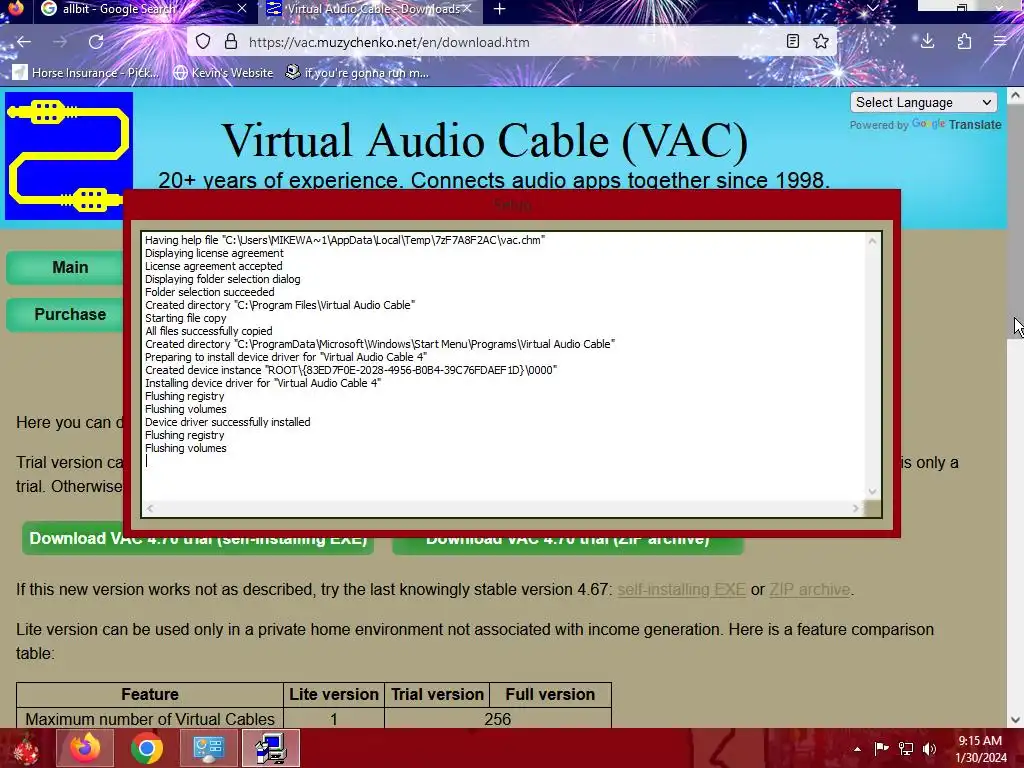Open the tracking protection shield icon
Viewport: 1024px width, 768px height.
click(203, 42)
